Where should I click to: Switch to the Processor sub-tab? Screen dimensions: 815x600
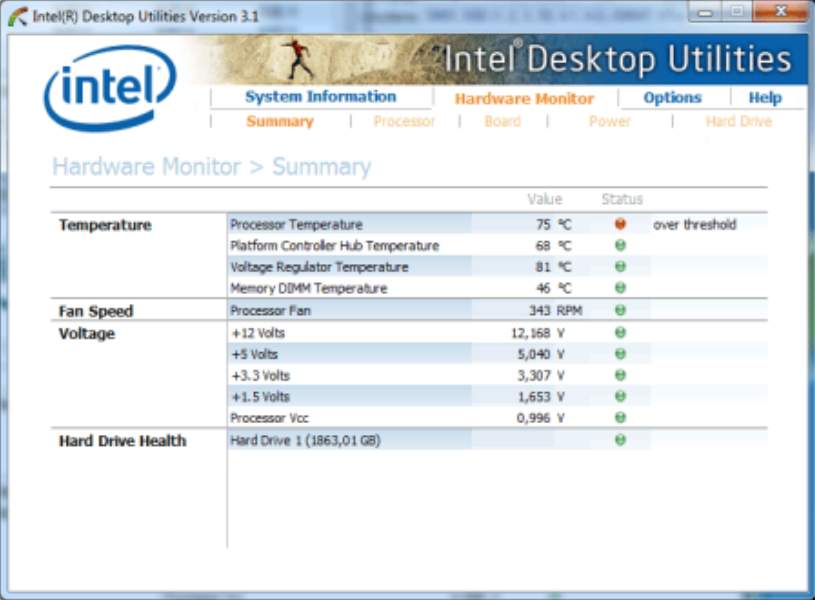tap(404, 122)
